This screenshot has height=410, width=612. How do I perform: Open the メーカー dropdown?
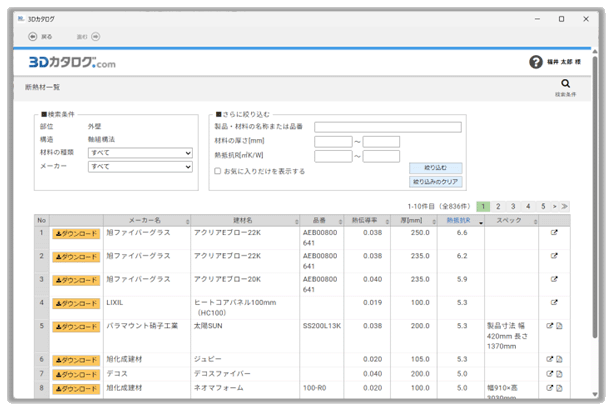pyautogui.click(x=141, y=167)
